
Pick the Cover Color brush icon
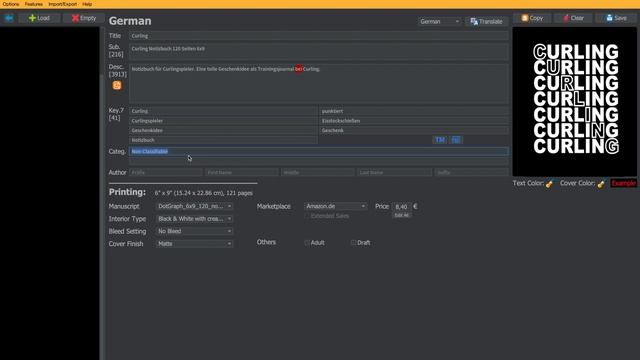coord(601,184)
